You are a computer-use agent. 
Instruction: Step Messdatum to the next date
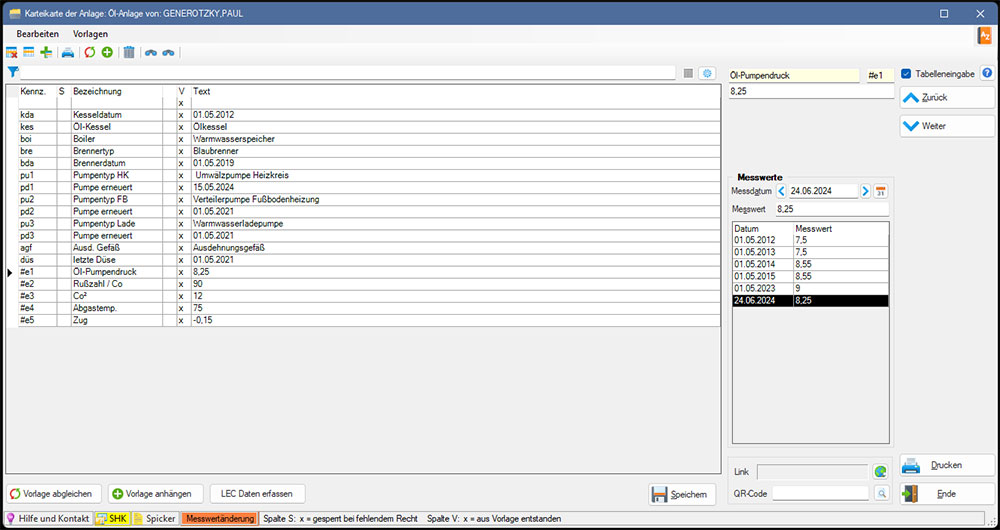(865, 191)
